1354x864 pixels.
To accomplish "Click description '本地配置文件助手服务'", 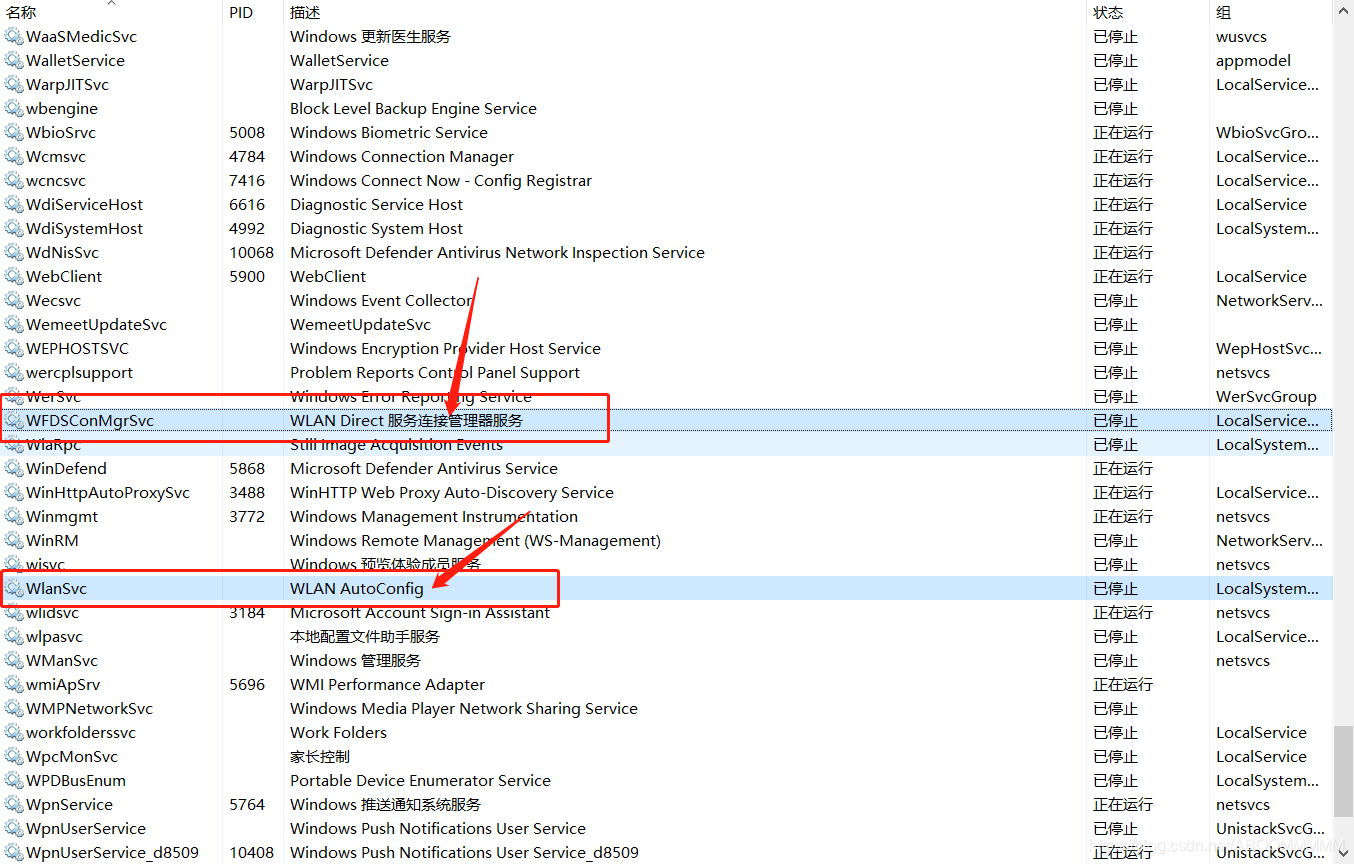I will (365, 636).
